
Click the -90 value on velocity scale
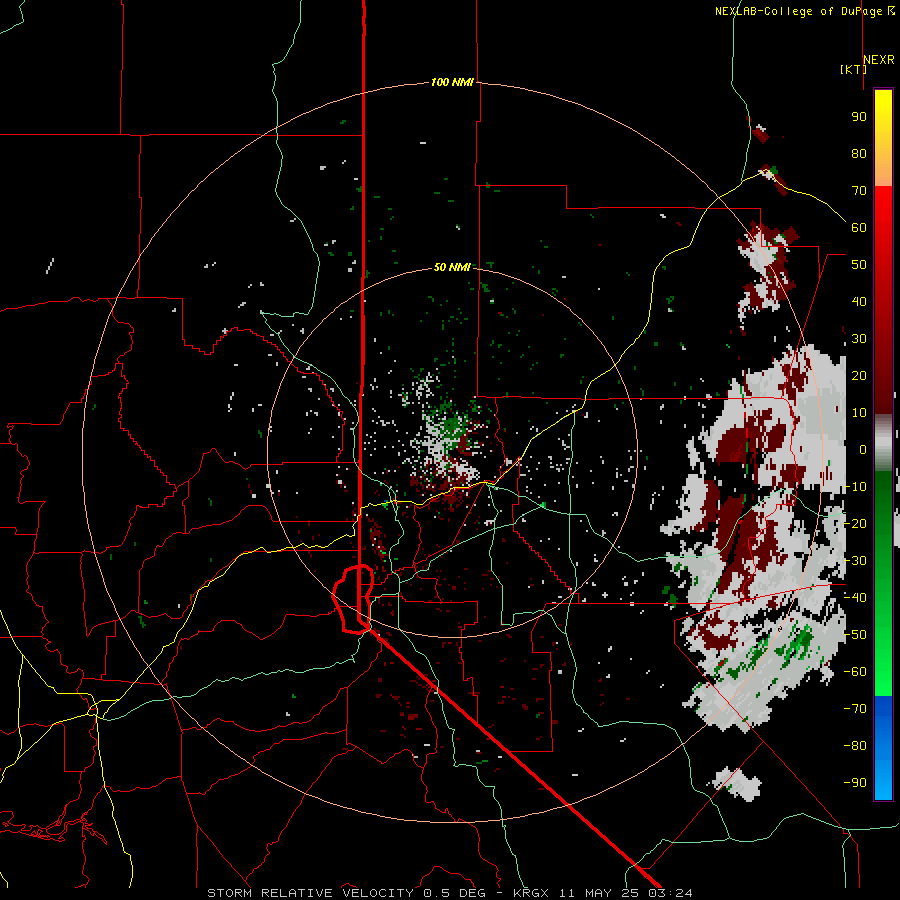point(856,783)
